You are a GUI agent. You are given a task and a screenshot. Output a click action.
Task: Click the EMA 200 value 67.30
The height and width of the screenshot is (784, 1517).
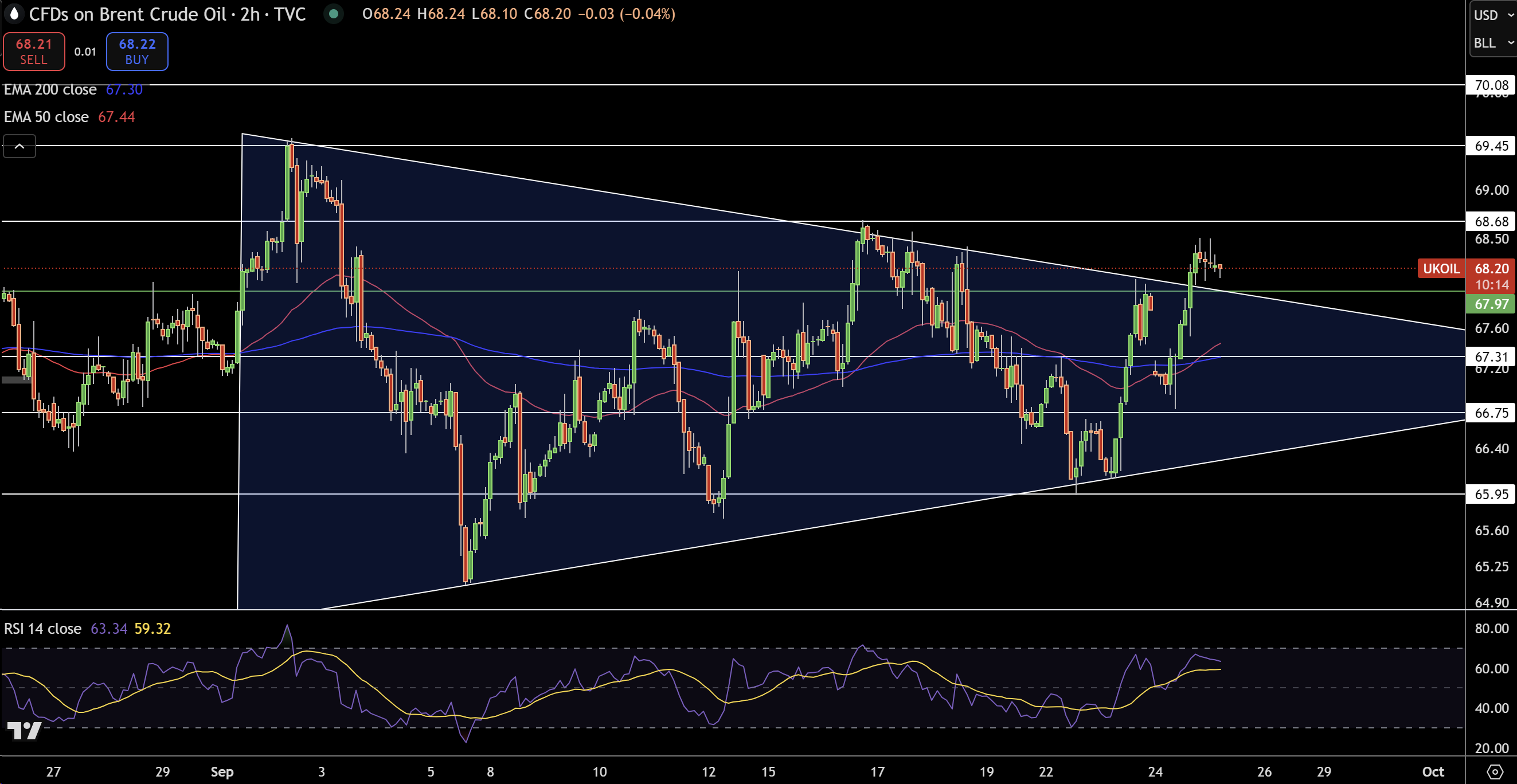124,89
